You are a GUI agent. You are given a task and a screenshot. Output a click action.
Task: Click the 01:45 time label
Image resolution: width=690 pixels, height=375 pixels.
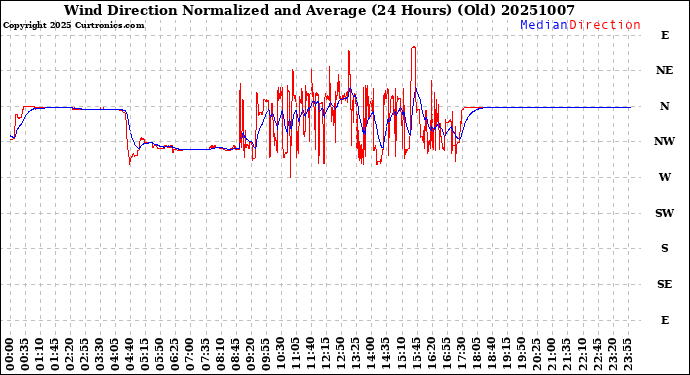click(x=55, y=354)
